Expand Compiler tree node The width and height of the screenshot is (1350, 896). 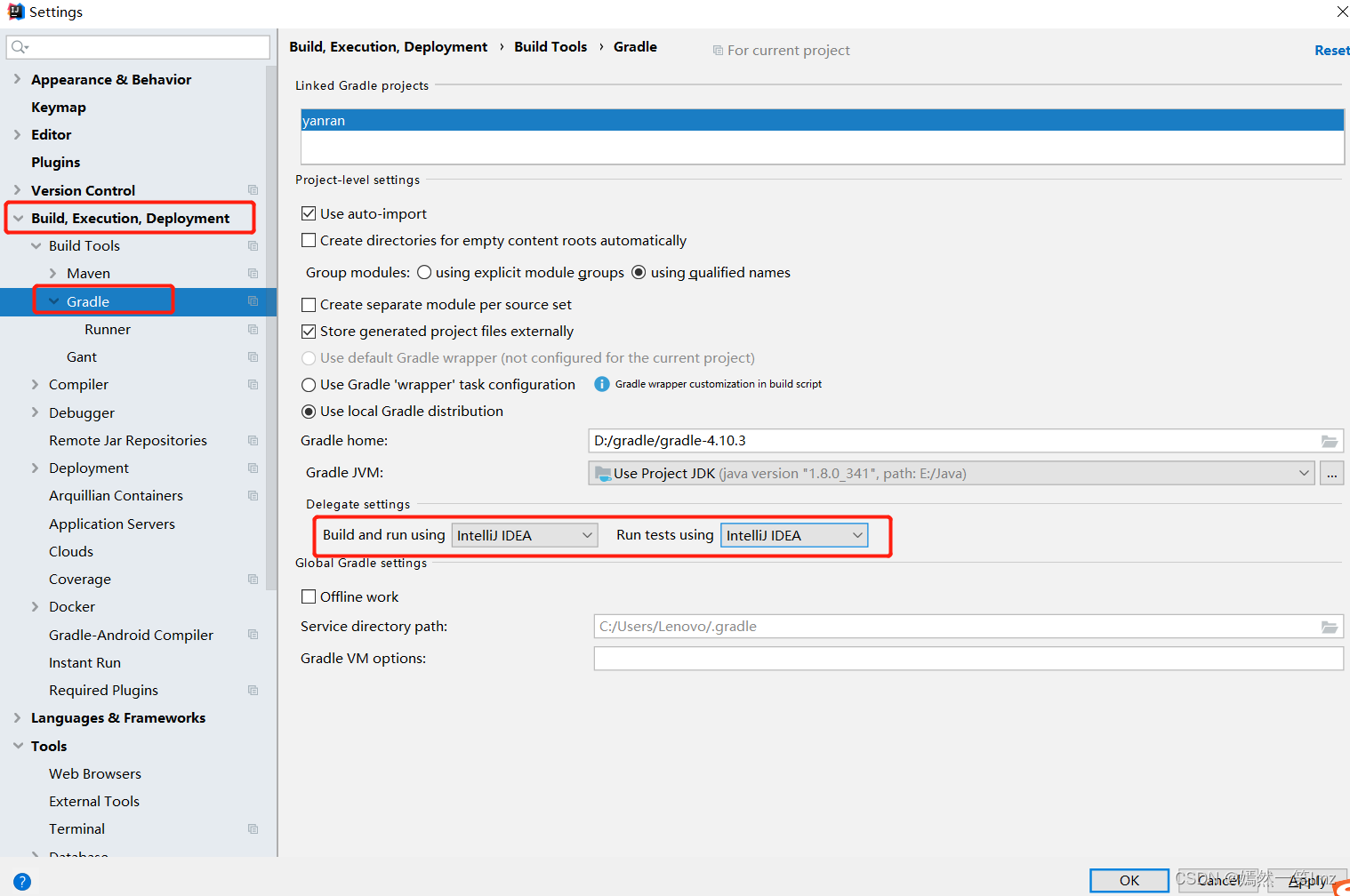tap(35, 384)
